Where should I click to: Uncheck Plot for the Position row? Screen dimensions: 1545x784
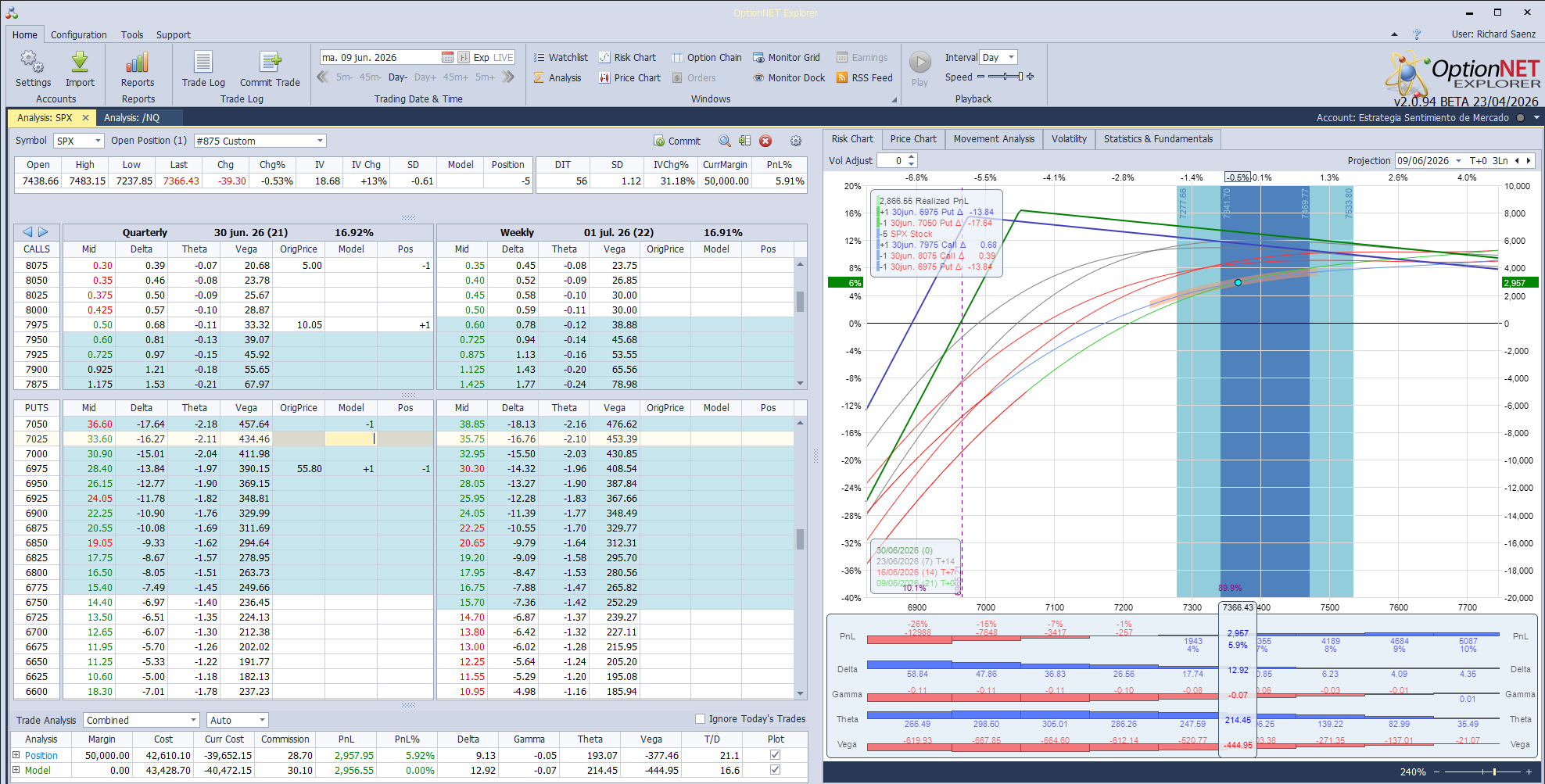775,755
